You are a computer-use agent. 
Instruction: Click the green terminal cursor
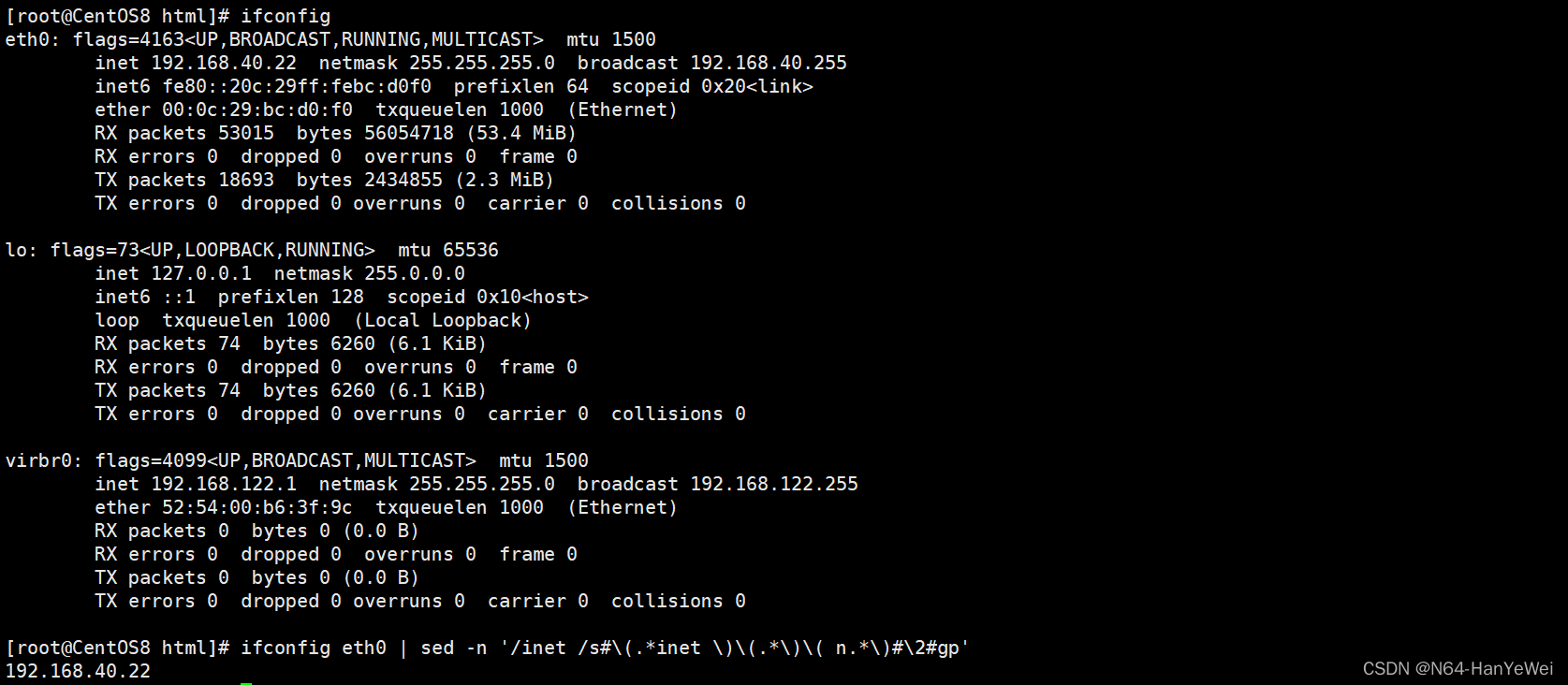point(246,683)
